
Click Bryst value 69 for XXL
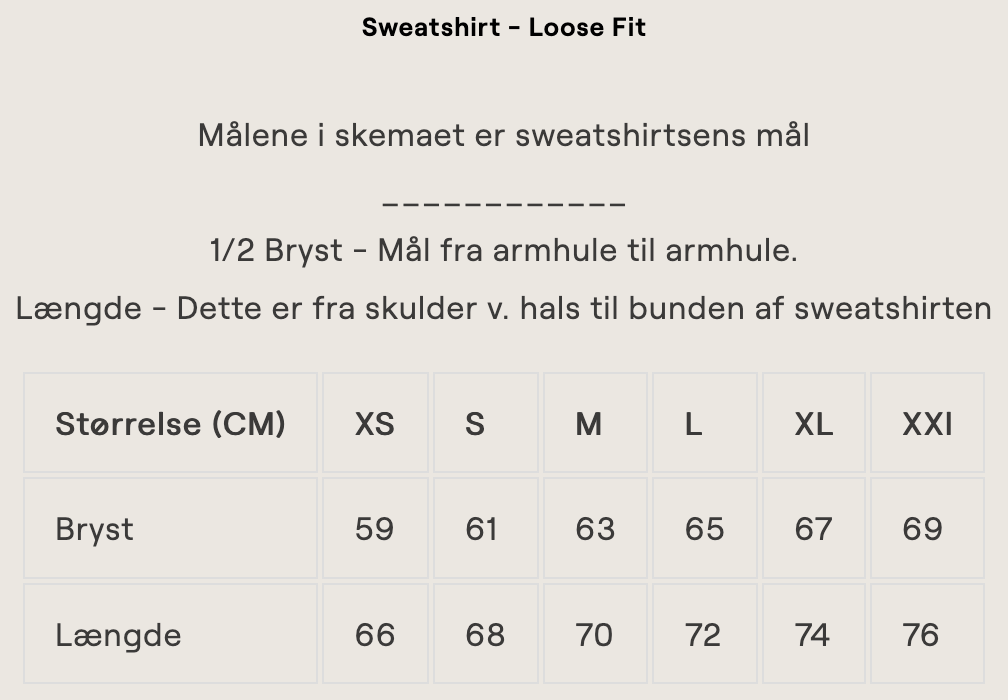pyautogui.click(x=922, y=529)
